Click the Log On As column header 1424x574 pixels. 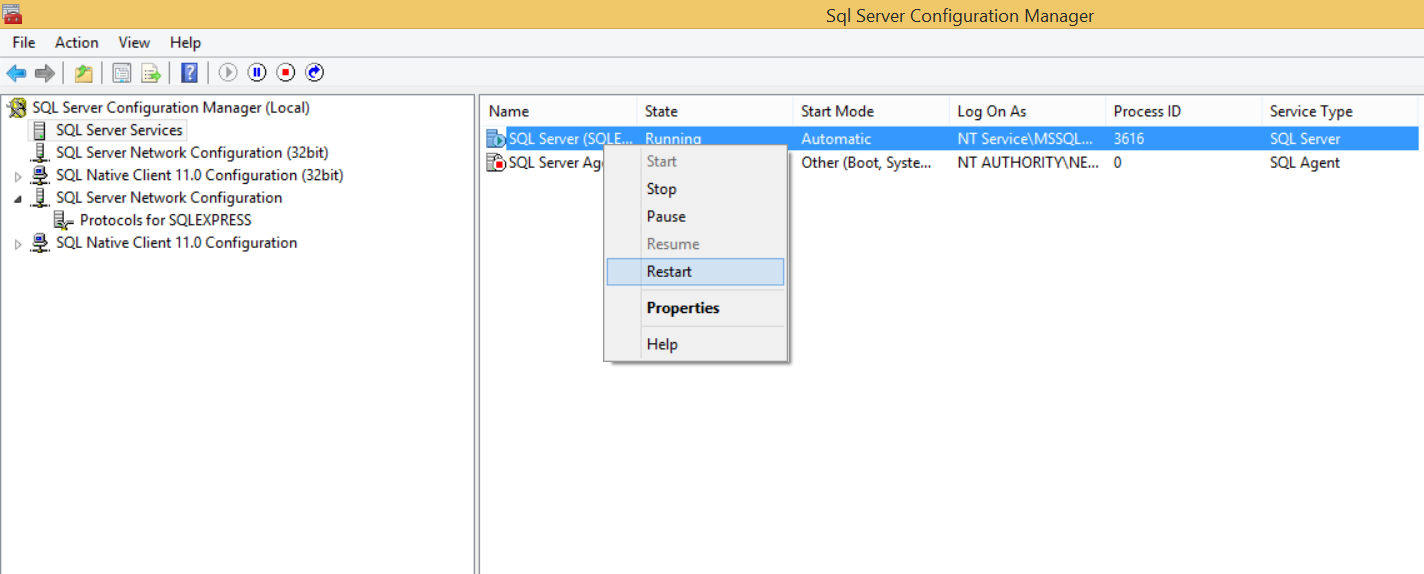[1027, 111]
